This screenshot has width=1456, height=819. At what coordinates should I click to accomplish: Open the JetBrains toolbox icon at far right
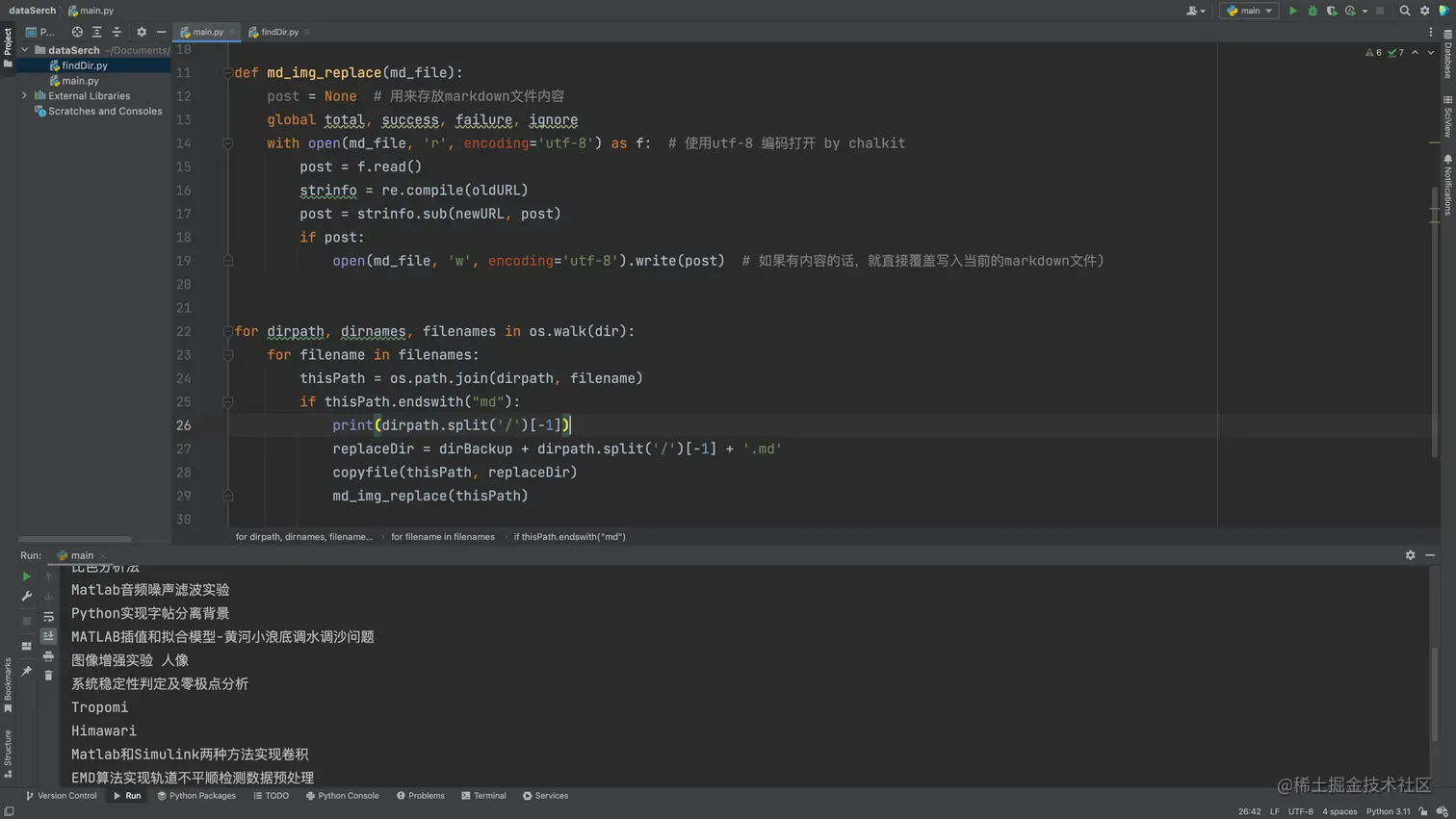tap(1444, 11)
